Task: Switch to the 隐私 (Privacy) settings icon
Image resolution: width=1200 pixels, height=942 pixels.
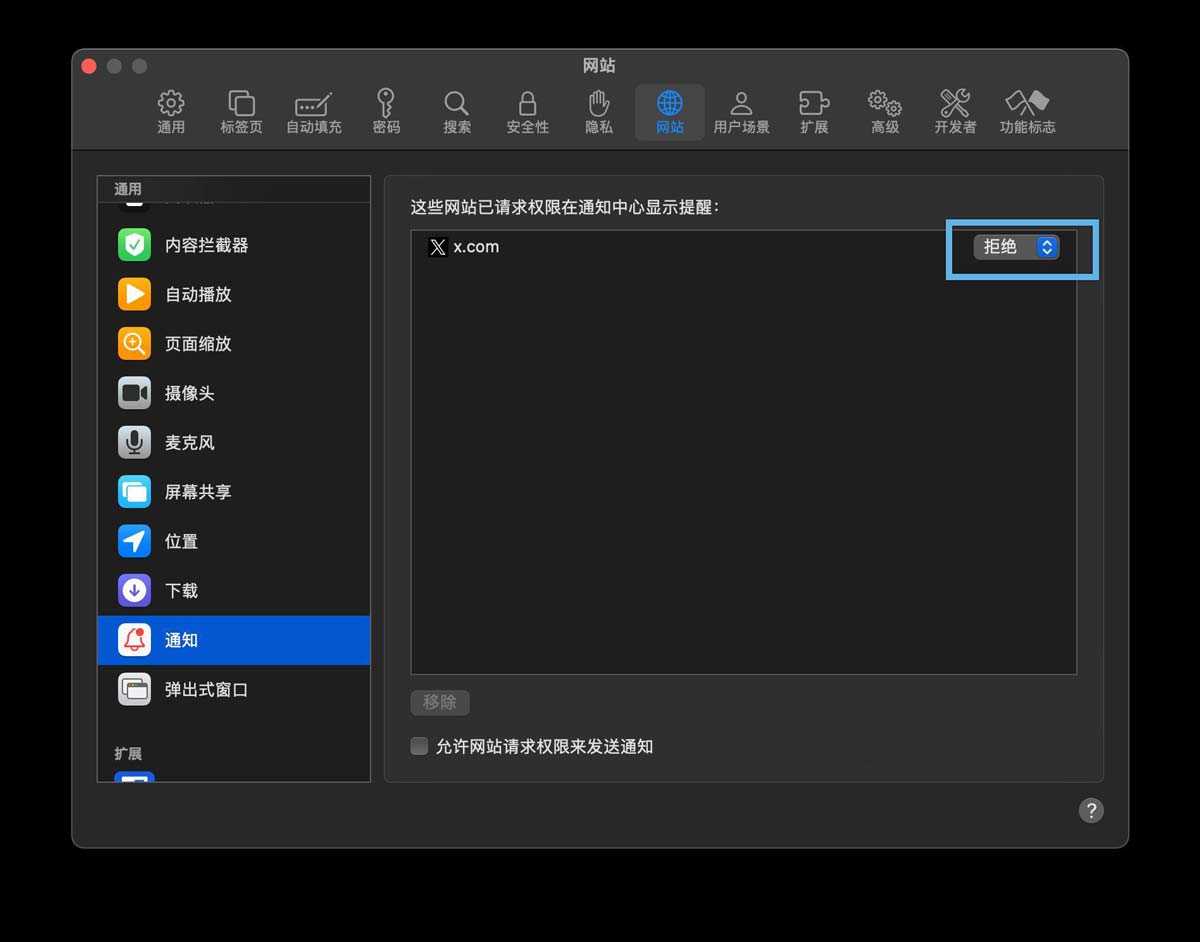Action: 598,110
